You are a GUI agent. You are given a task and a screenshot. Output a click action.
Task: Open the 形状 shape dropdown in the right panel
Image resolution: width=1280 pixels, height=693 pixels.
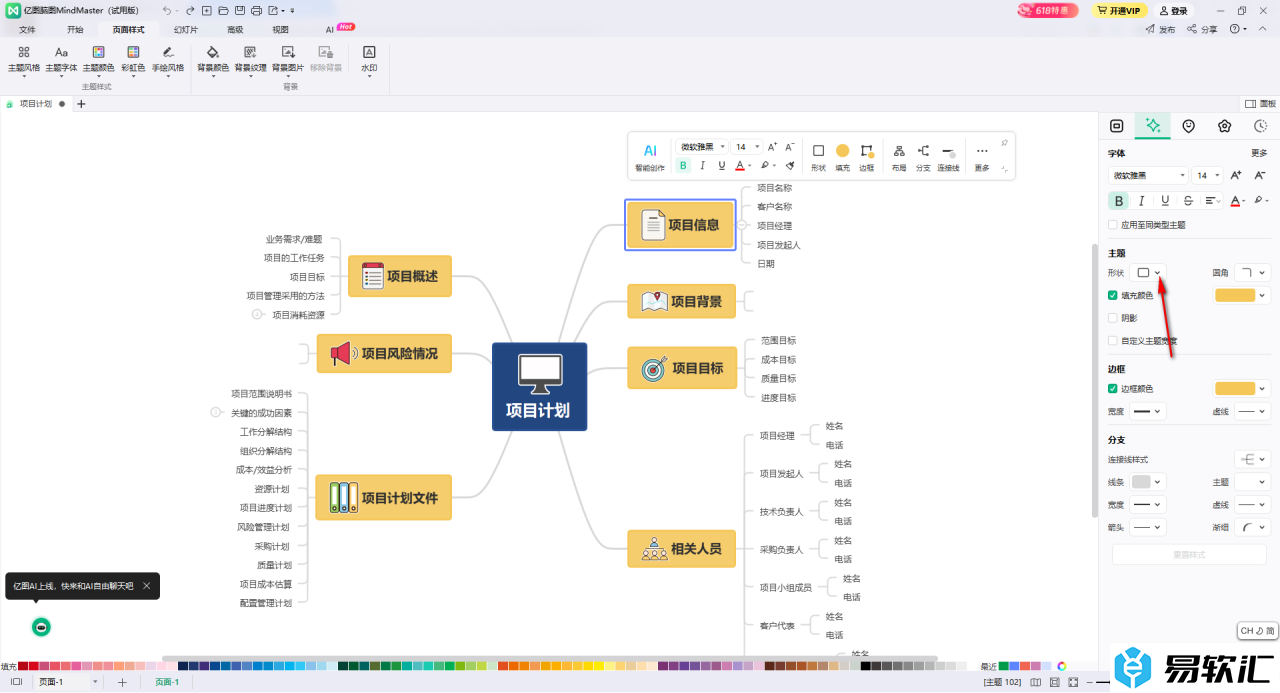click(x=1149, y=272)
